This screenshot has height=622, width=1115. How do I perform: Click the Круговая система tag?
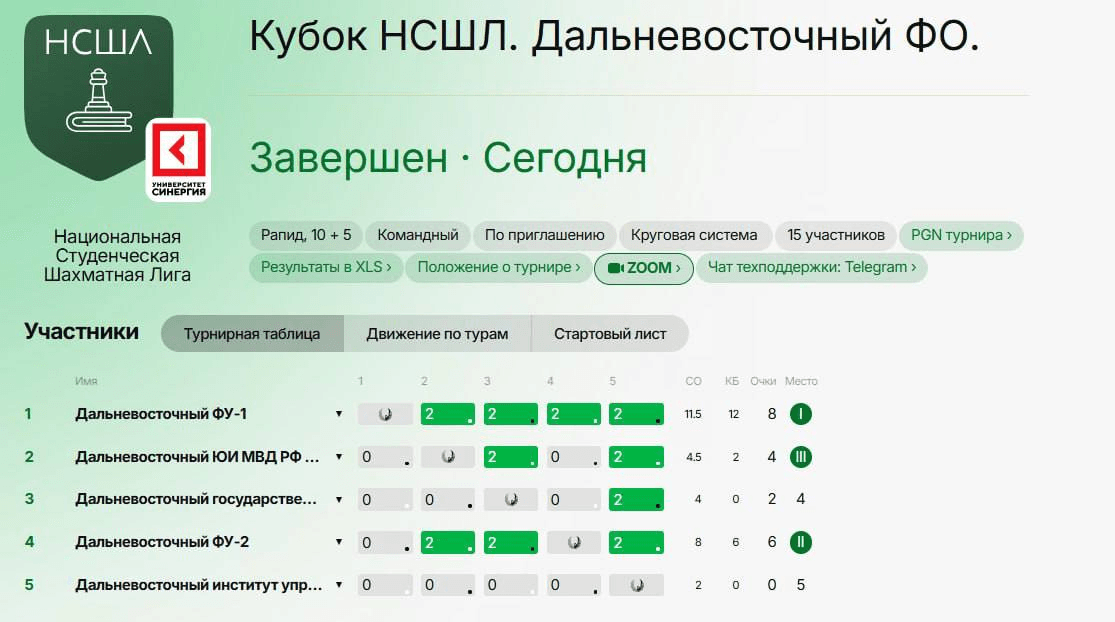[694, 235]
